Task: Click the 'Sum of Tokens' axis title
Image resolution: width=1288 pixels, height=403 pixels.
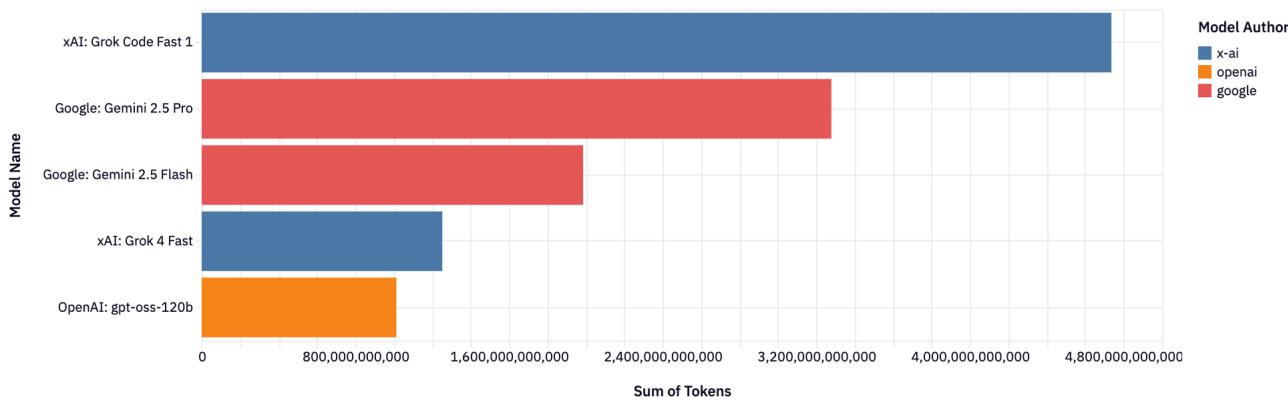Action: tap(682, 391)
